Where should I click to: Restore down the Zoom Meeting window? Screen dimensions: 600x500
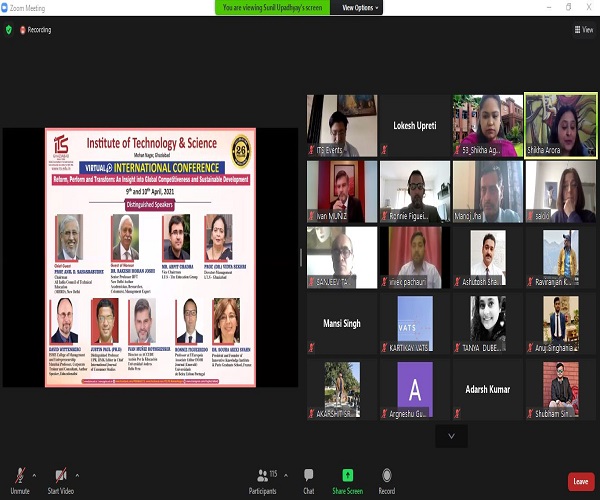coord(569,7)
